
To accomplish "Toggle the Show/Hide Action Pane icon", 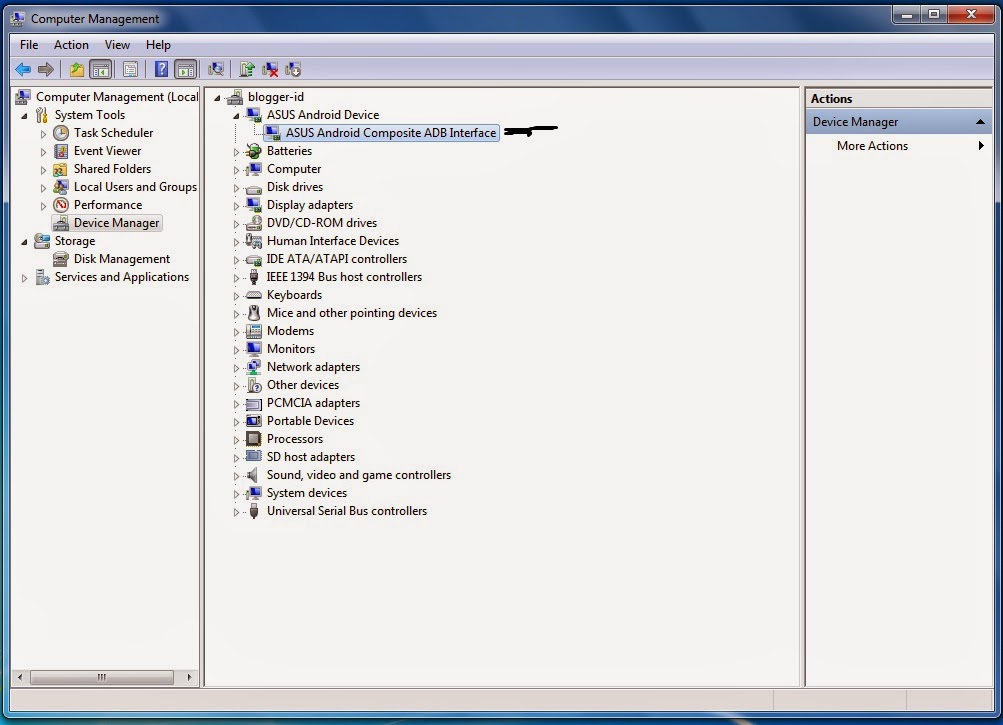I will [x=186, y=69].
